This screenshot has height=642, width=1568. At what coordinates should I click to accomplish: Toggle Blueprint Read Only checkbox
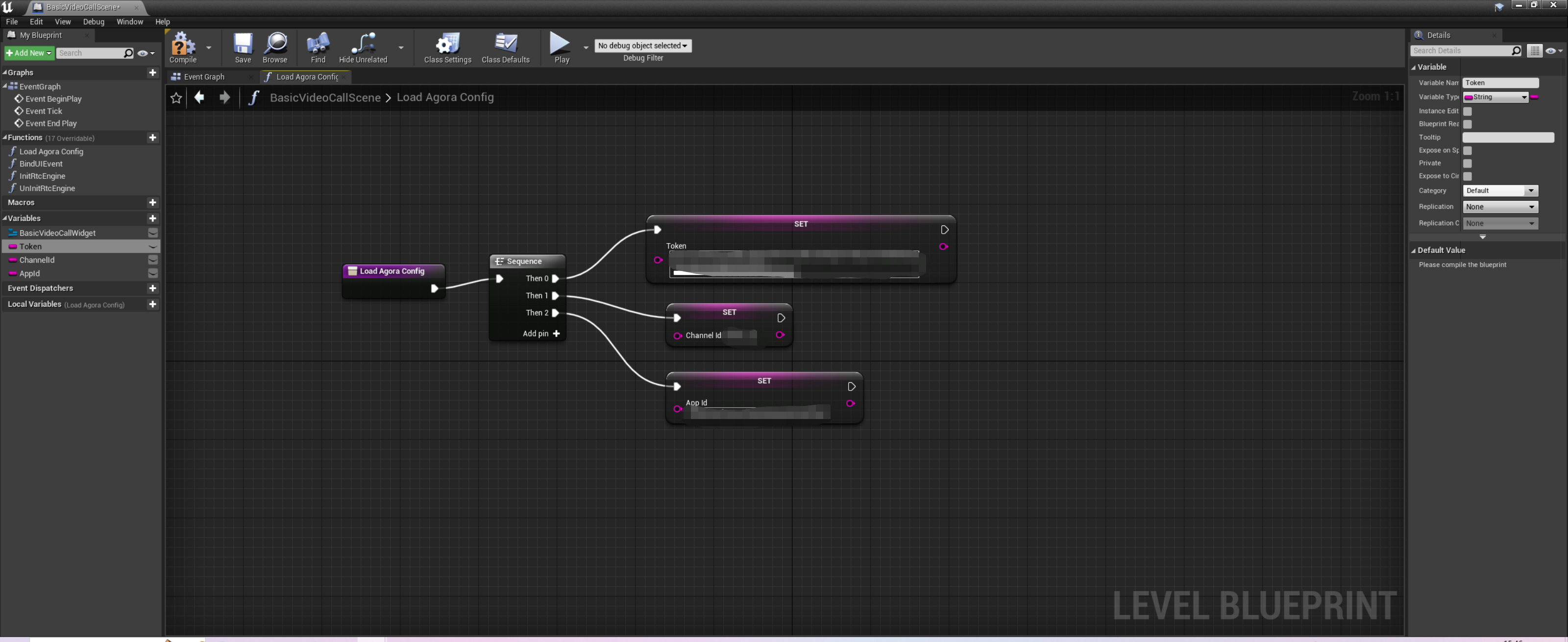(x=1468, y=124)
